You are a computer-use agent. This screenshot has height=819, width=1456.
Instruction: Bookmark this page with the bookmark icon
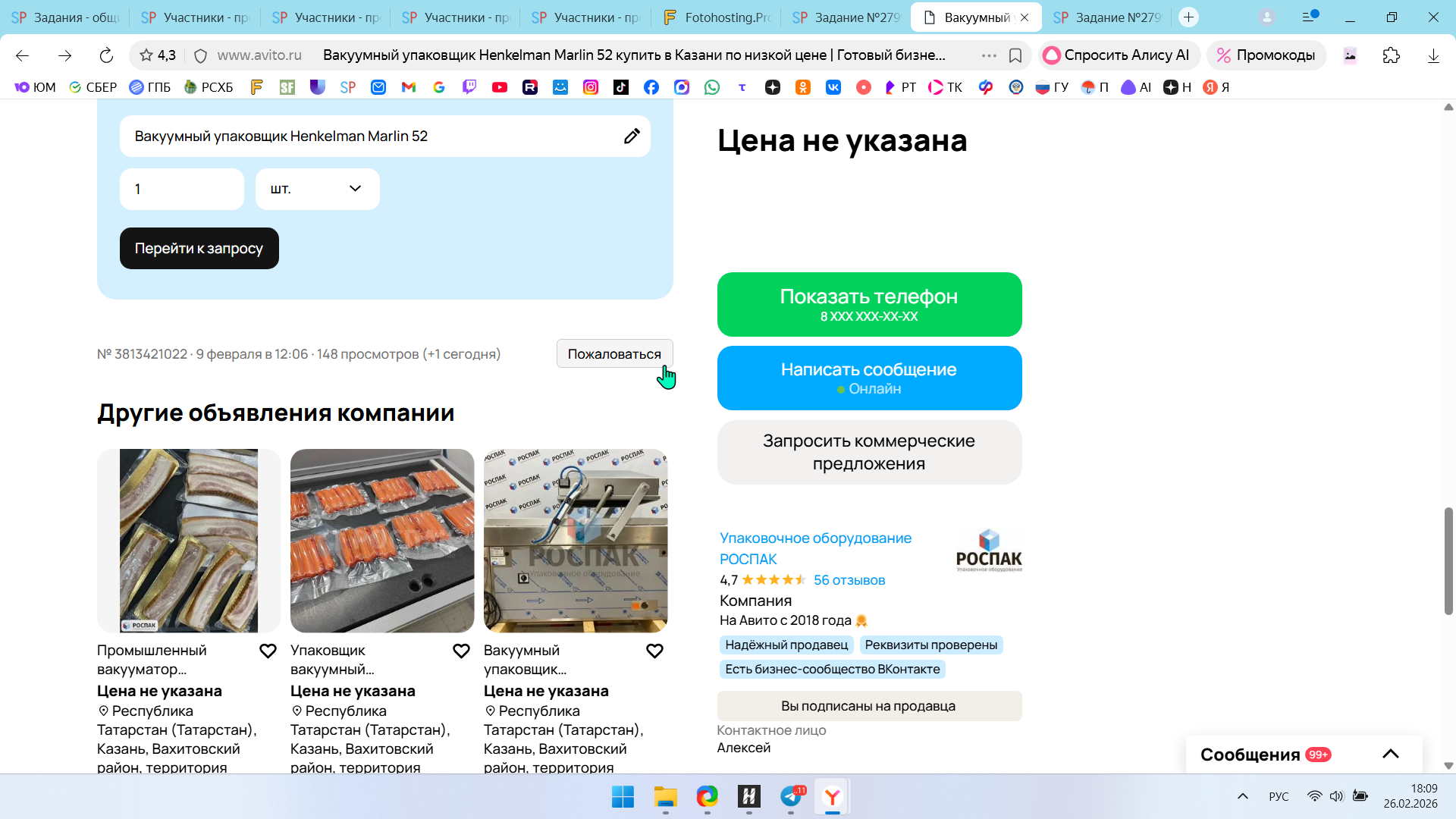click(x=1015, y=55)
